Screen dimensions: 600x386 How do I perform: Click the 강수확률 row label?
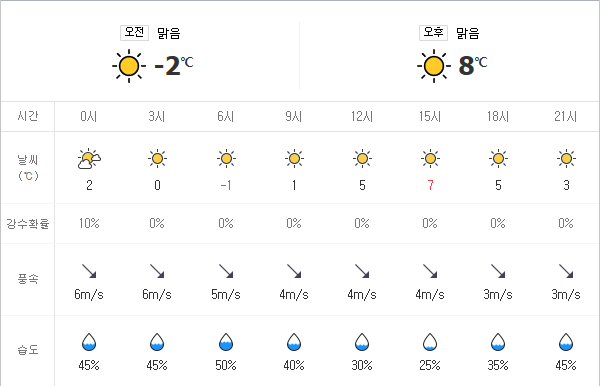[28, 223]
